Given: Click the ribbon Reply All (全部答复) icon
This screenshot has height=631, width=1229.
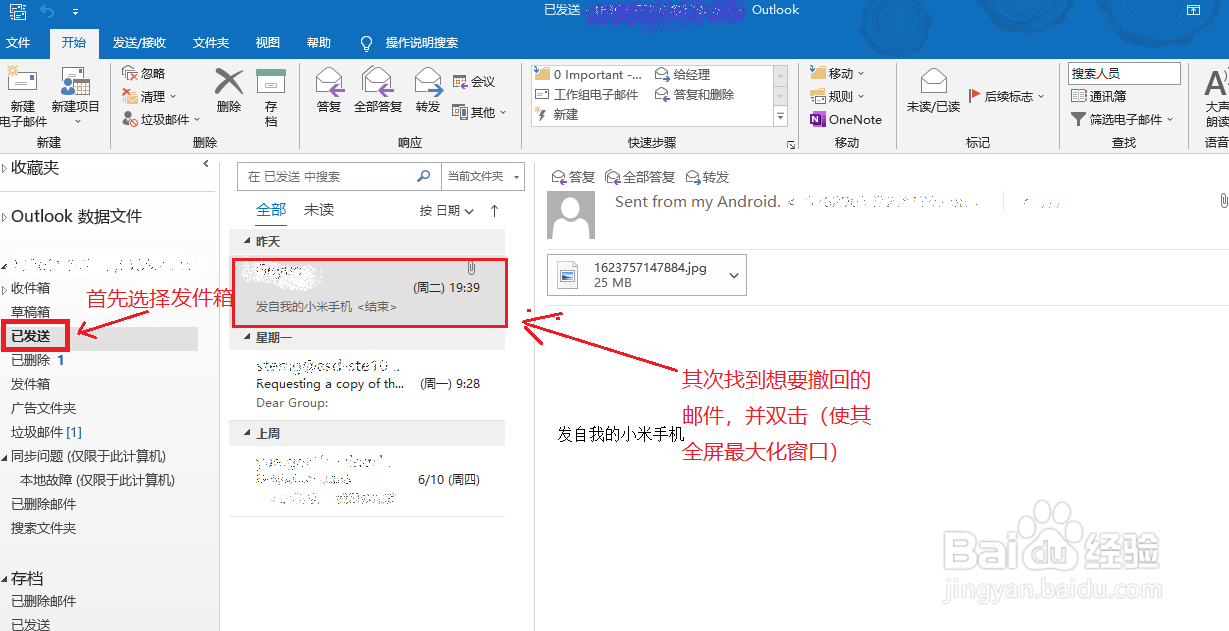Looking at the screenshot, I should coord(378,81).
